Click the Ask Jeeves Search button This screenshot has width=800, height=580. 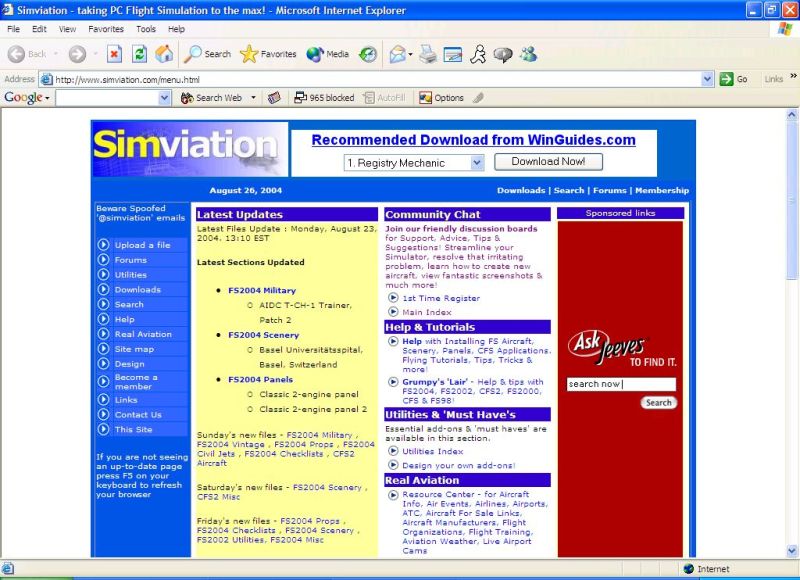[659, 402]
